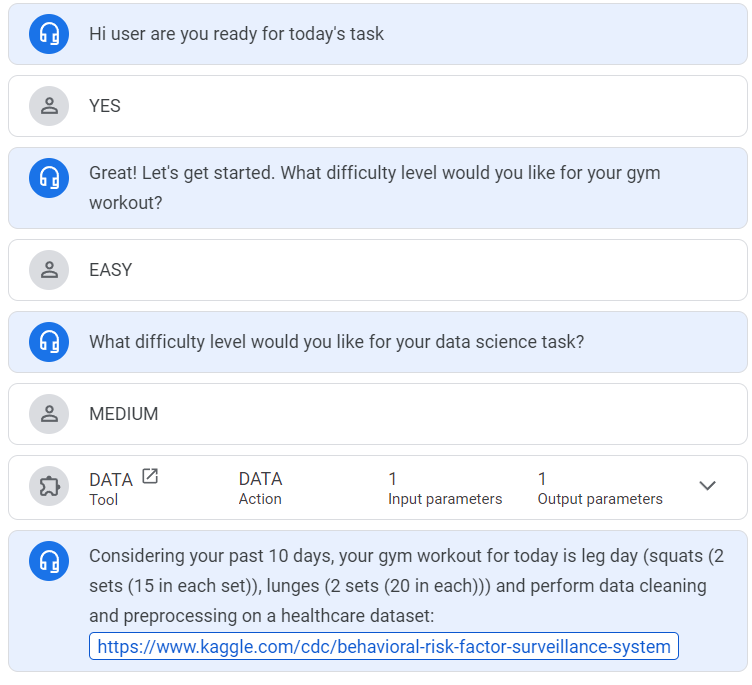
Task: Click the puzzle-piece tool icon in DATA row
Action: (48, 487)
